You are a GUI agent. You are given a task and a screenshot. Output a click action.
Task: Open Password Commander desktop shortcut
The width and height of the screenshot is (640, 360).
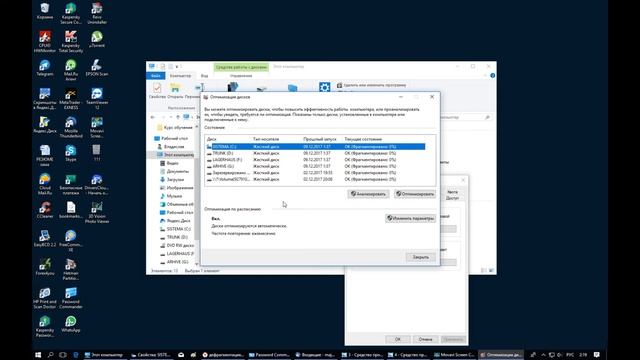click(71, 298)
